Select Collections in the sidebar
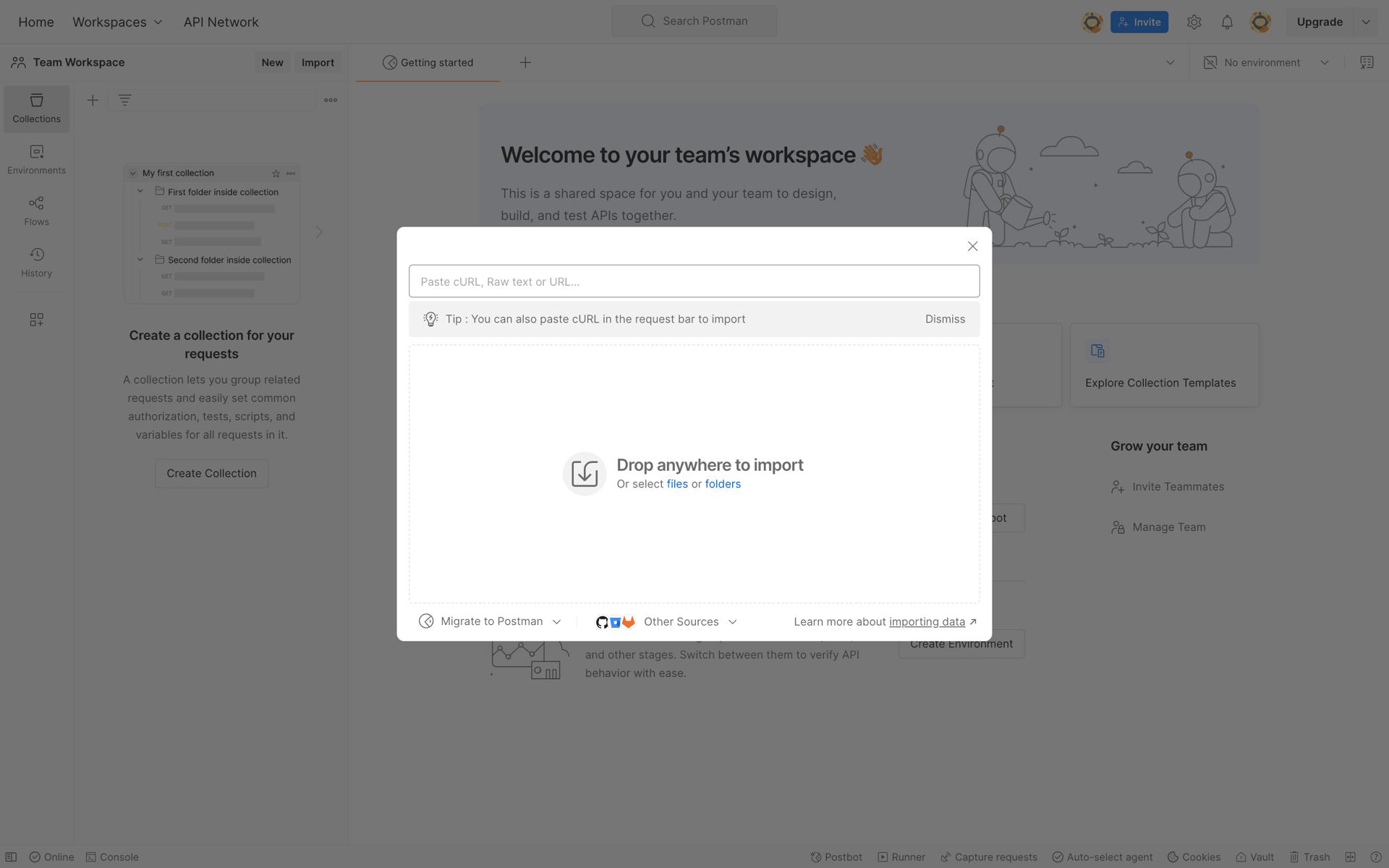The height and width of the screenshot is (868, 1389). [x=36, y=109]
